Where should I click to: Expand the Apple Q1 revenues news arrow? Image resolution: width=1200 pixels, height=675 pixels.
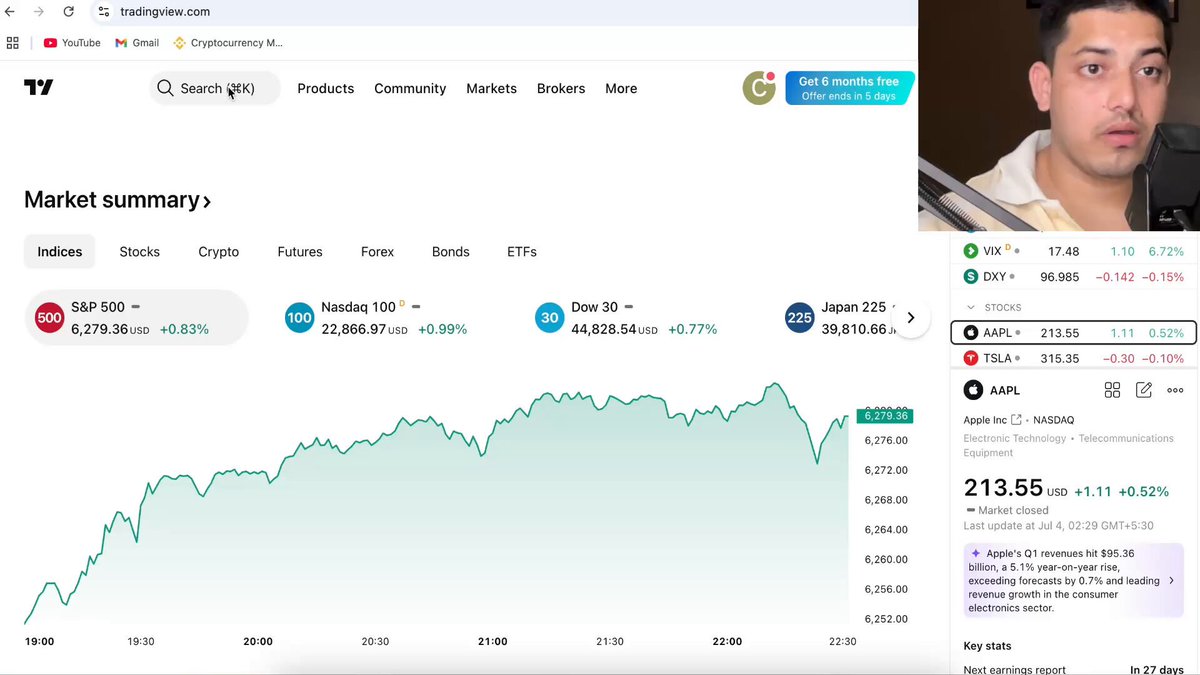coord(1172,580)
